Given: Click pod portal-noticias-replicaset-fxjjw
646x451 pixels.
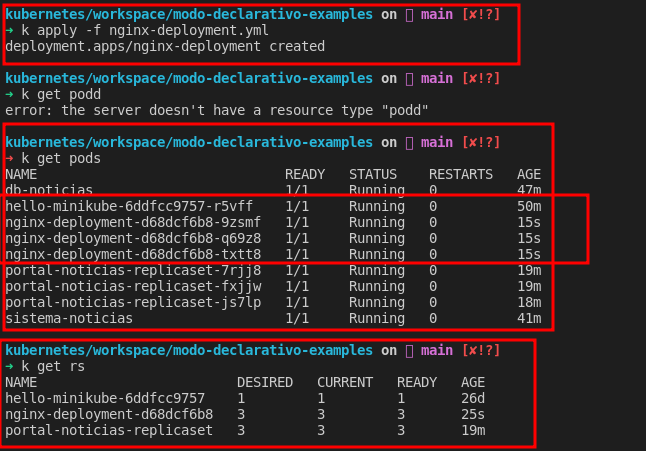Looking at the screenshot, I should [133, 286].
